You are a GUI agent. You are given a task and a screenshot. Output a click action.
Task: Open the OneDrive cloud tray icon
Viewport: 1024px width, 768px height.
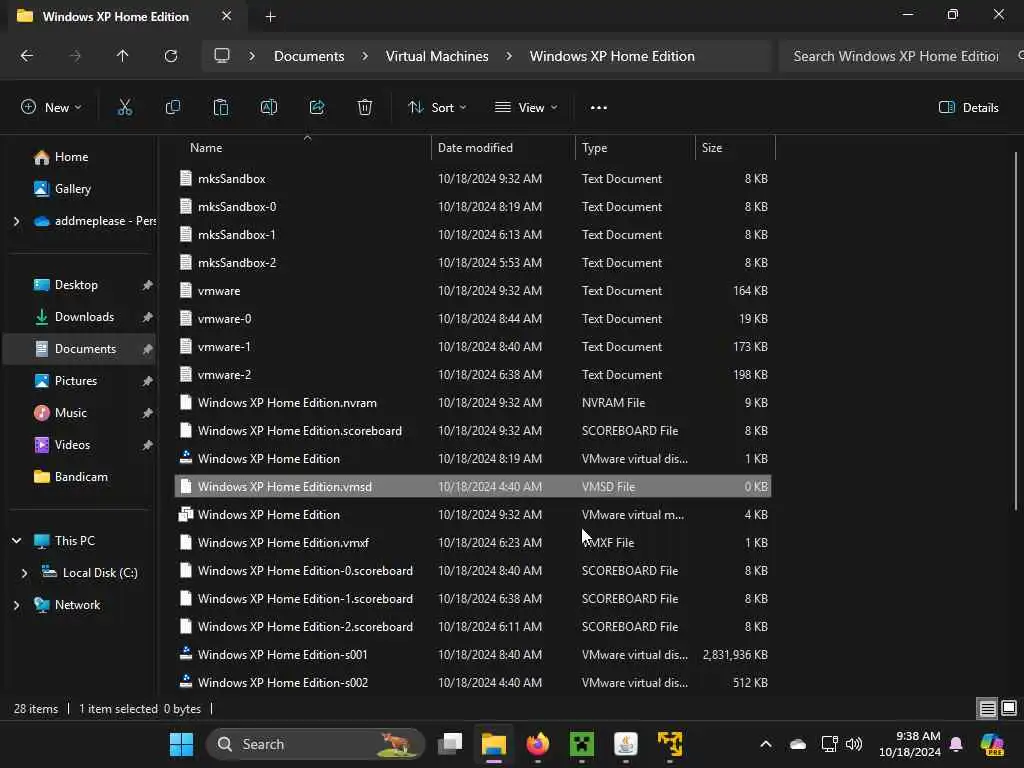(797, 744)
